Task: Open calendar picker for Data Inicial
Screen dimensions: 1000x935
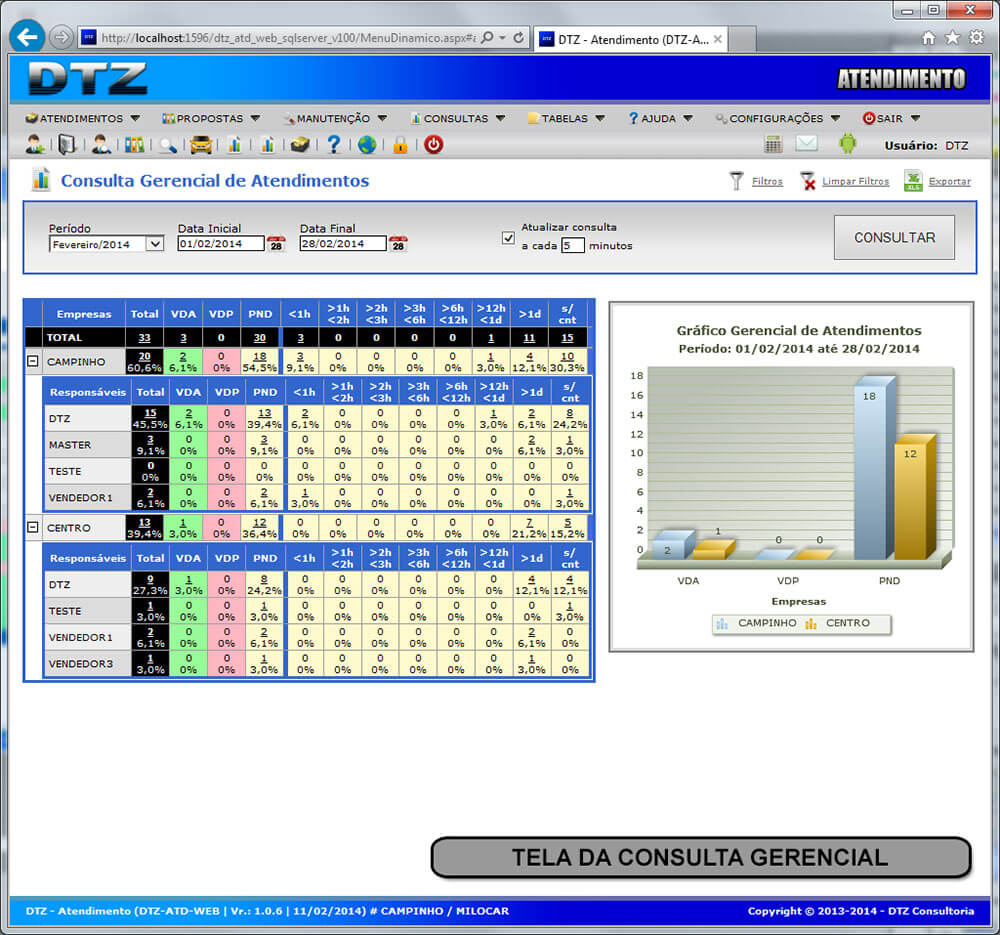Action: pyautogui.click(x=276, y=244)
